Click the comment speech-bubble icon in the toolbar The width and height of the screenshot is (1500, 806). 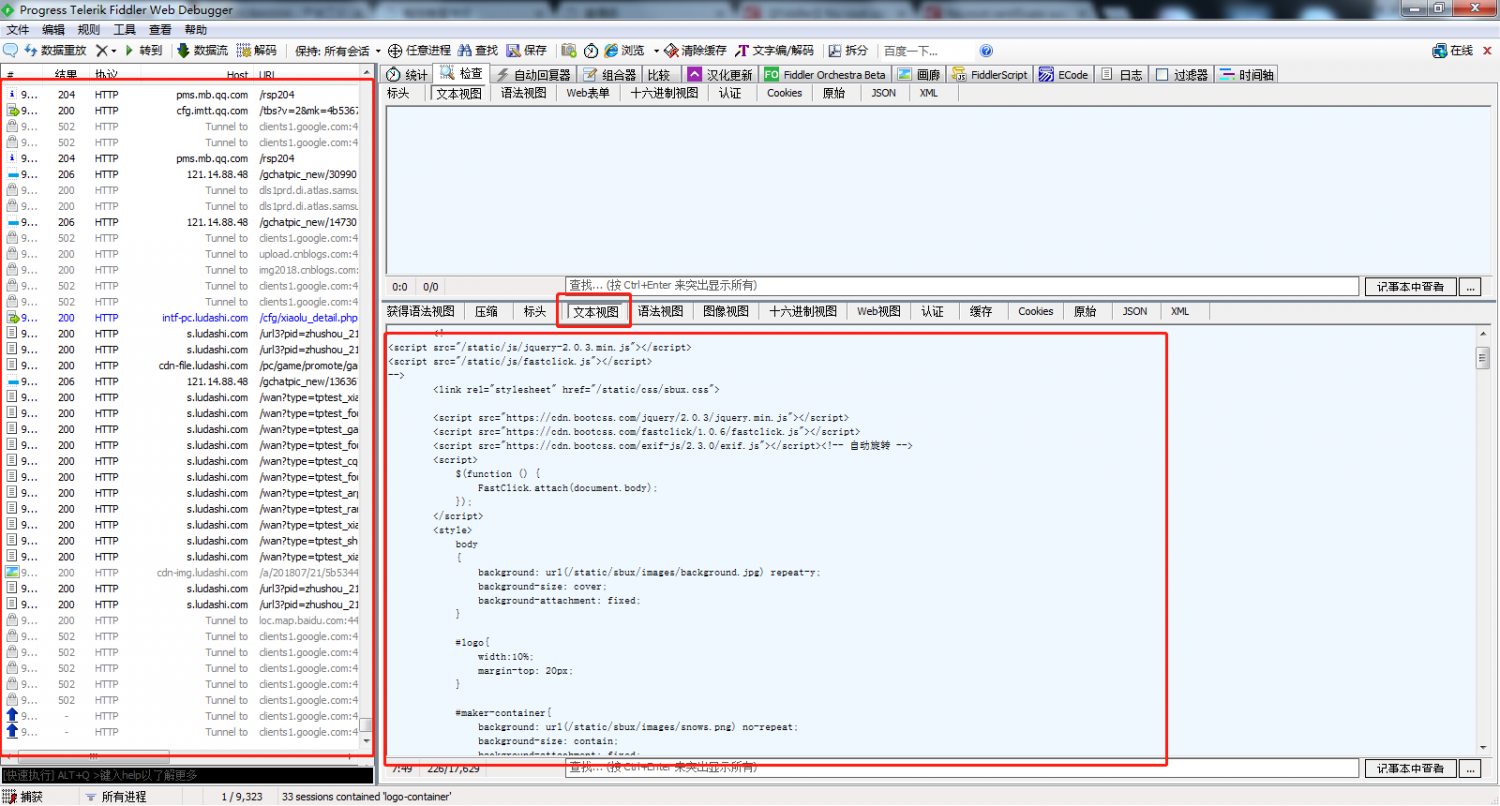(x=10, y=50)
